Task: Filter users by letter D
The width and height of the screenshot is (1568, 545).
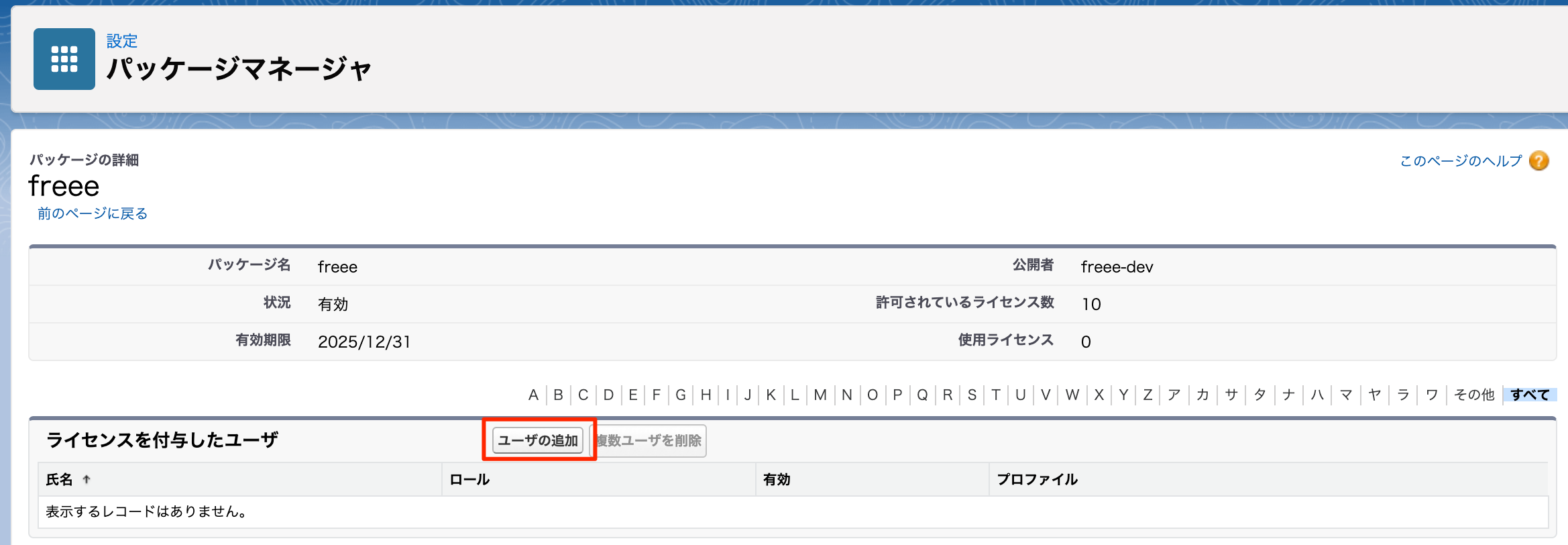Action: (608, 395)
